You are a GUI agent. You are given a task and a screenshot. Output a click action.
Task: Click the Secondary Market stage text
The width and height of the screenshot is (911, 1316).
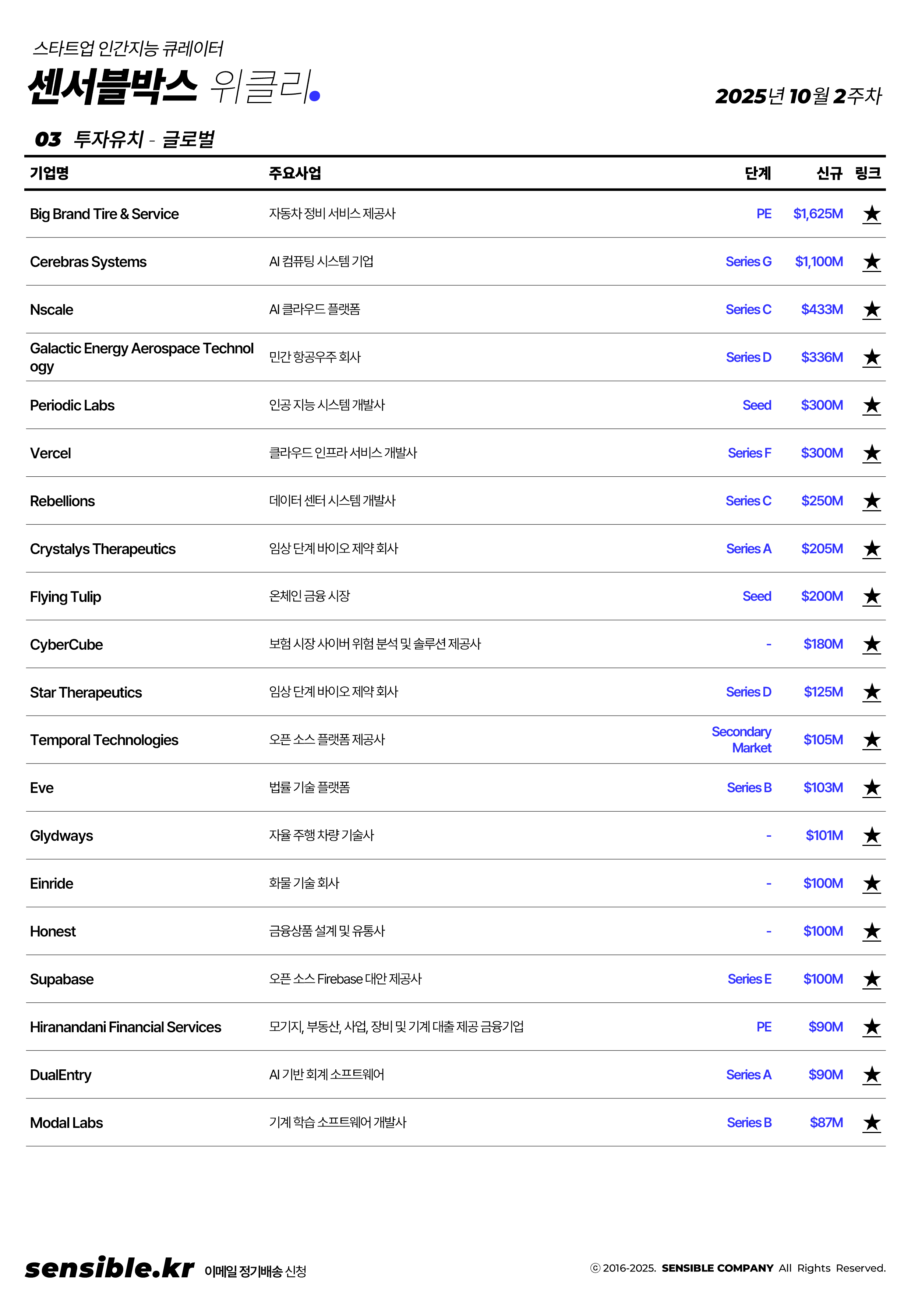pos(741,740)
